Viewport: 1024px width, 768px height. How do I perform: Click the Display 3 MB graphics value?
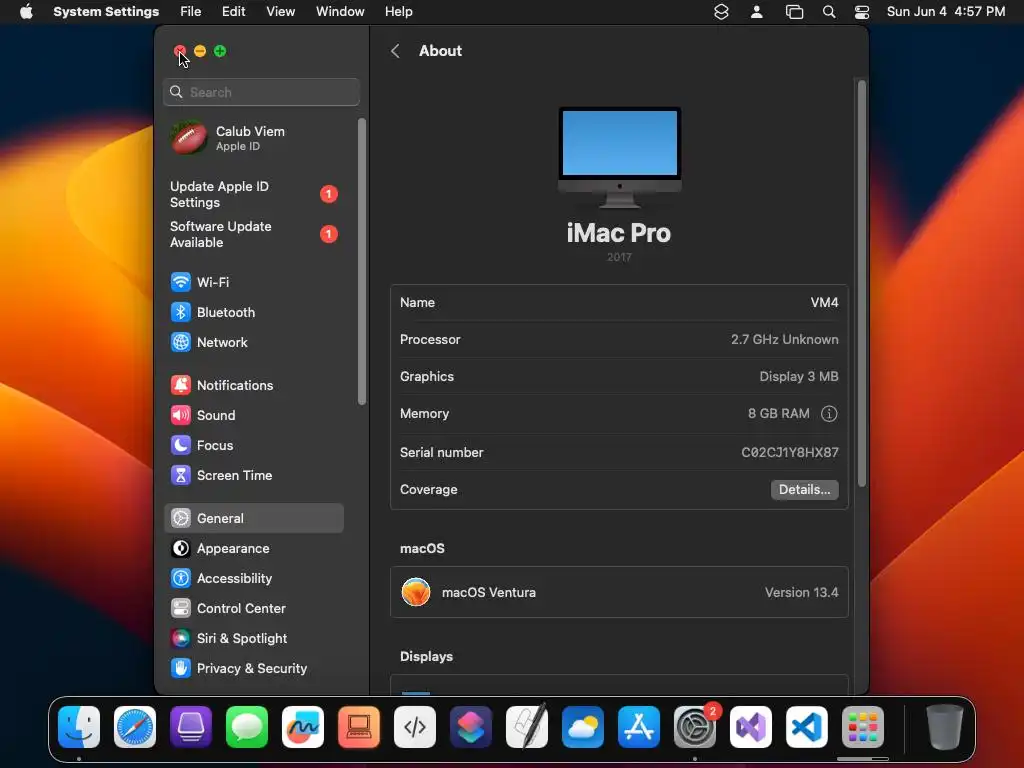tap(799, 377)
